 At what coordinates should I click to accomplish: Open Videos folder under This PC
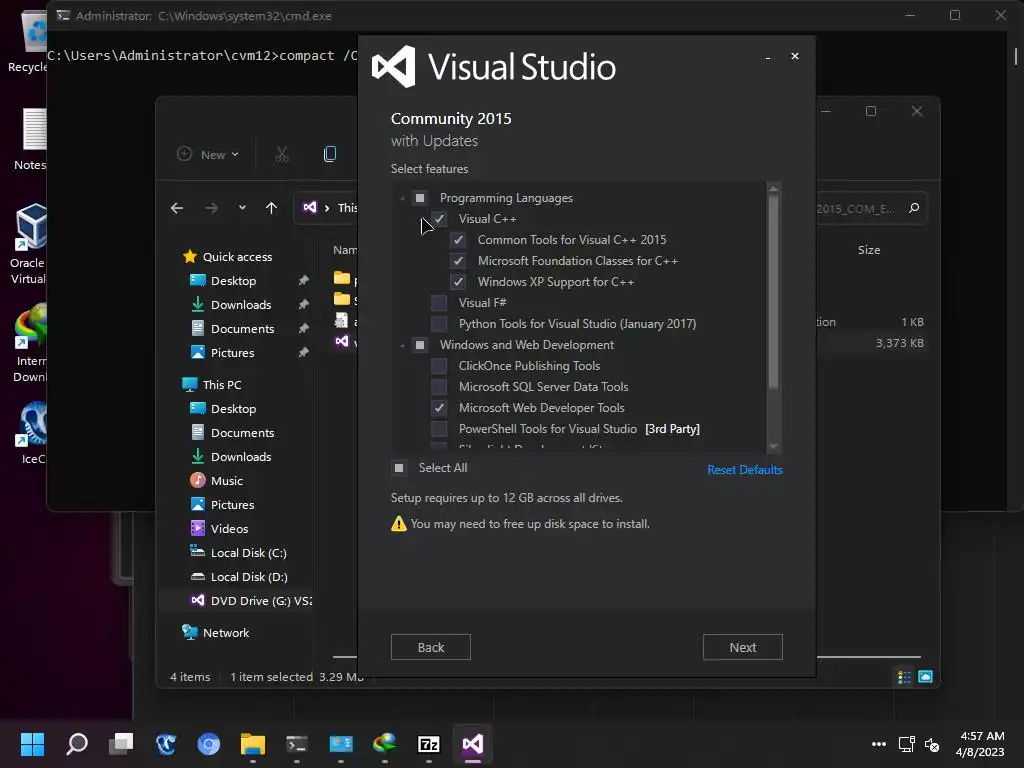point(229,529)
